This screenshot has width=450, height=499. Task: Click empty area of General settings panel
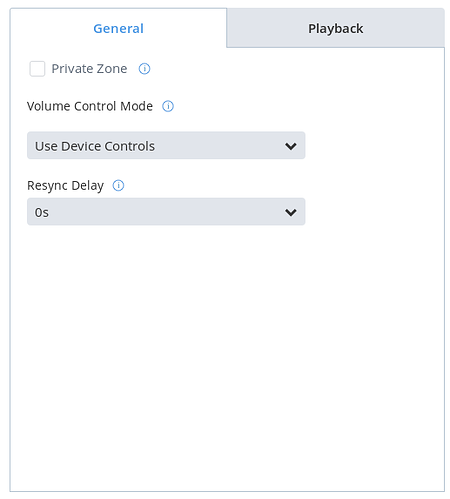pos(227,357)
